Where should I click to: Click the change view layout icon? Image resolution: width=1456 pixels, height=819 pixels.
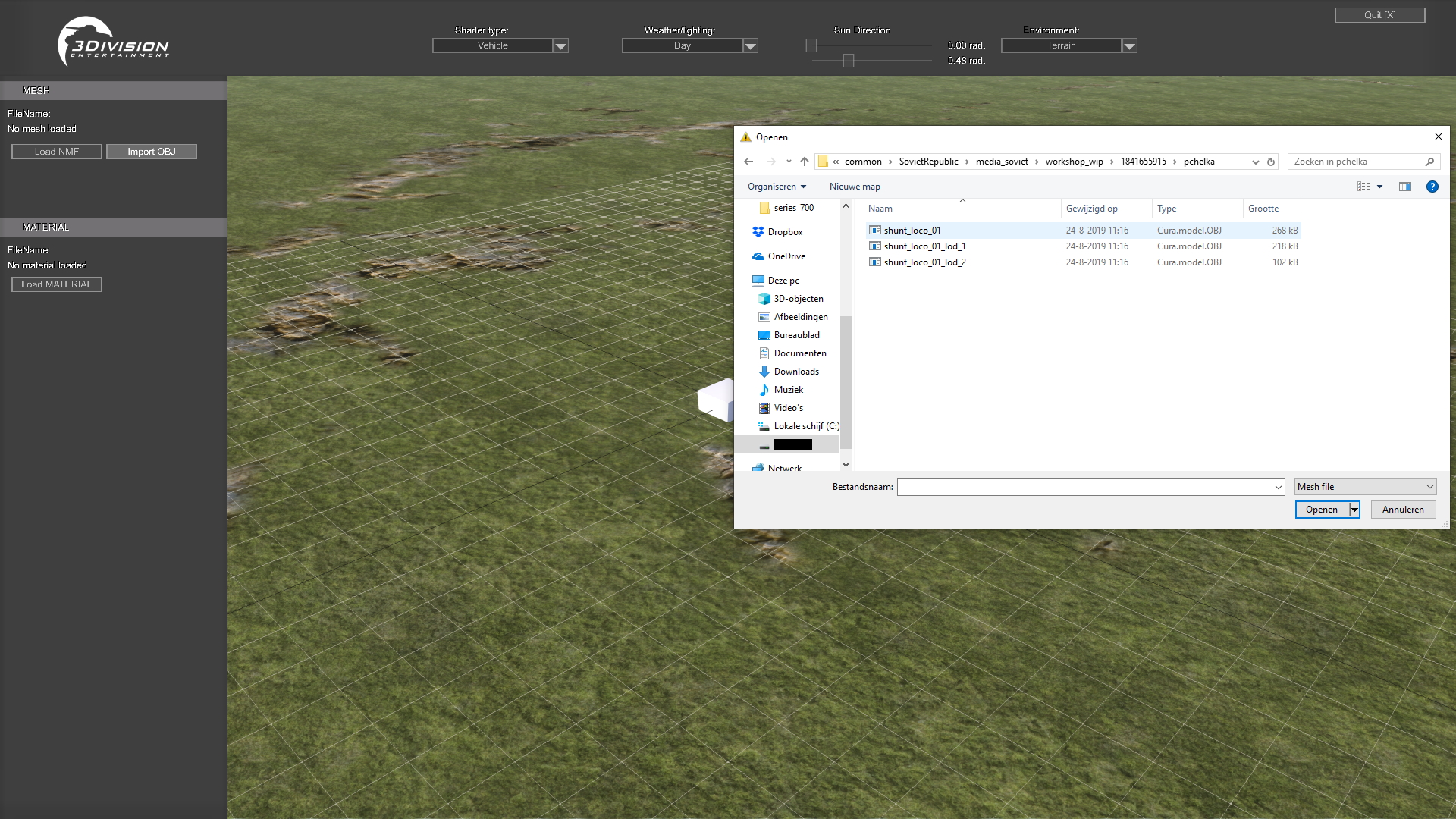click(x=1363, y=187)
